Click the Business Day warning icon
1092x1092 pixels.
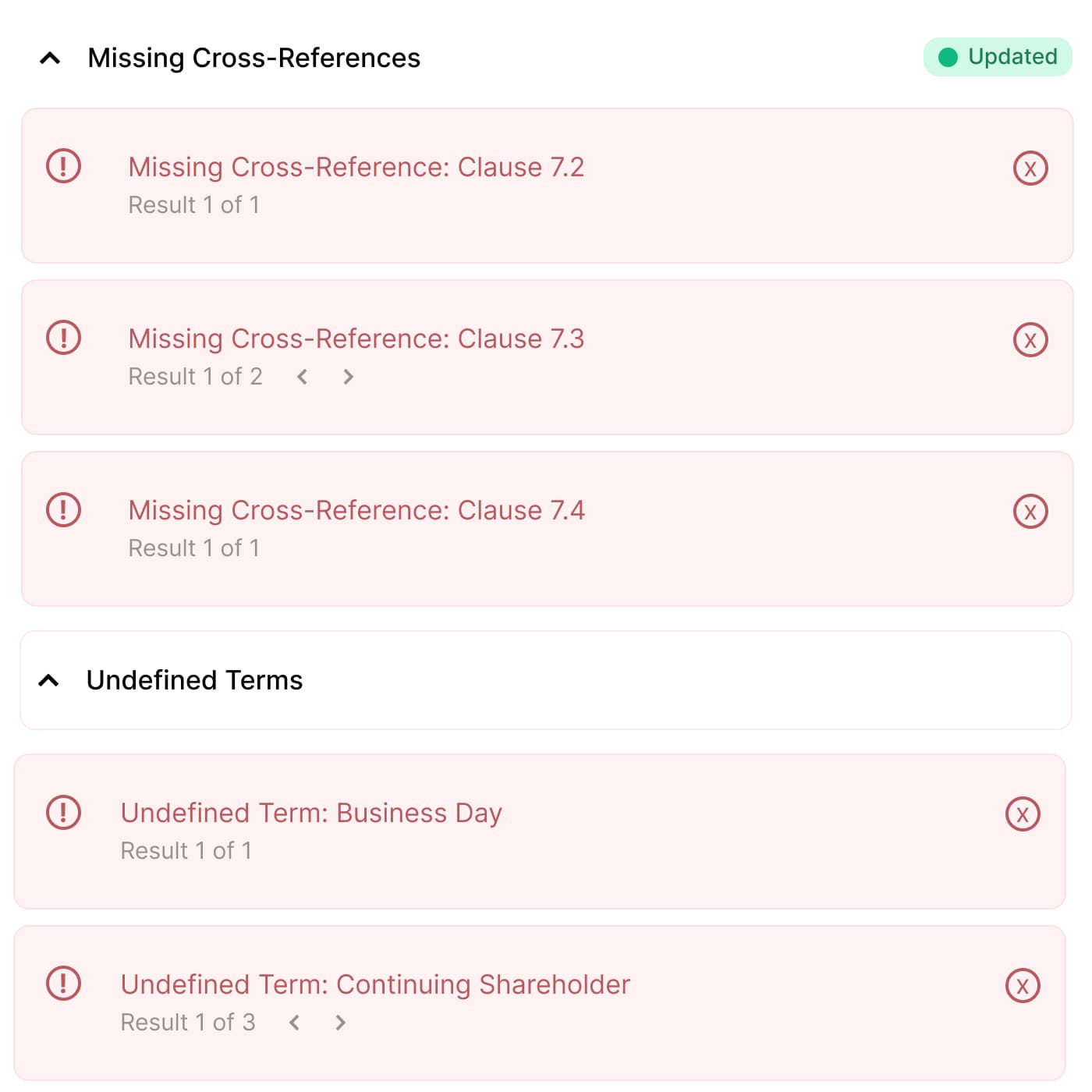(x=64, y=812)
